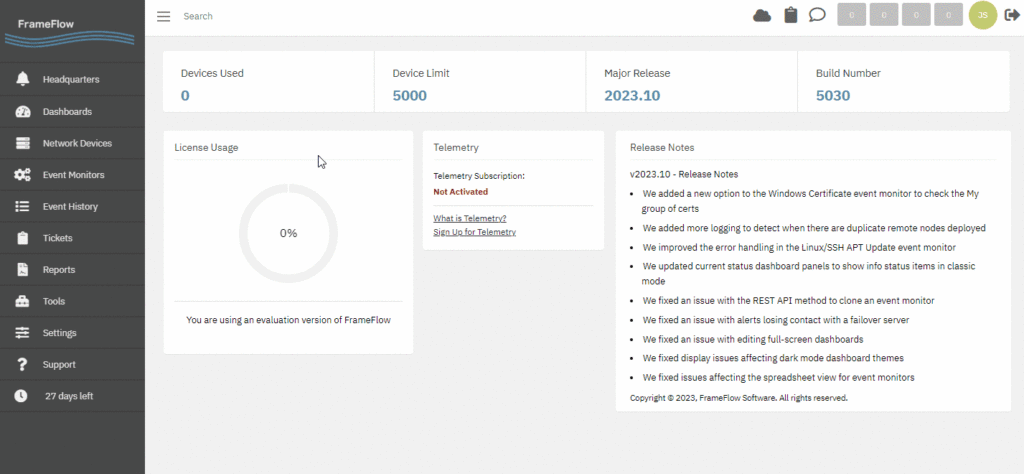Click the spreadsheet view release note
The image size is (1024, 474).
point(778,377)
